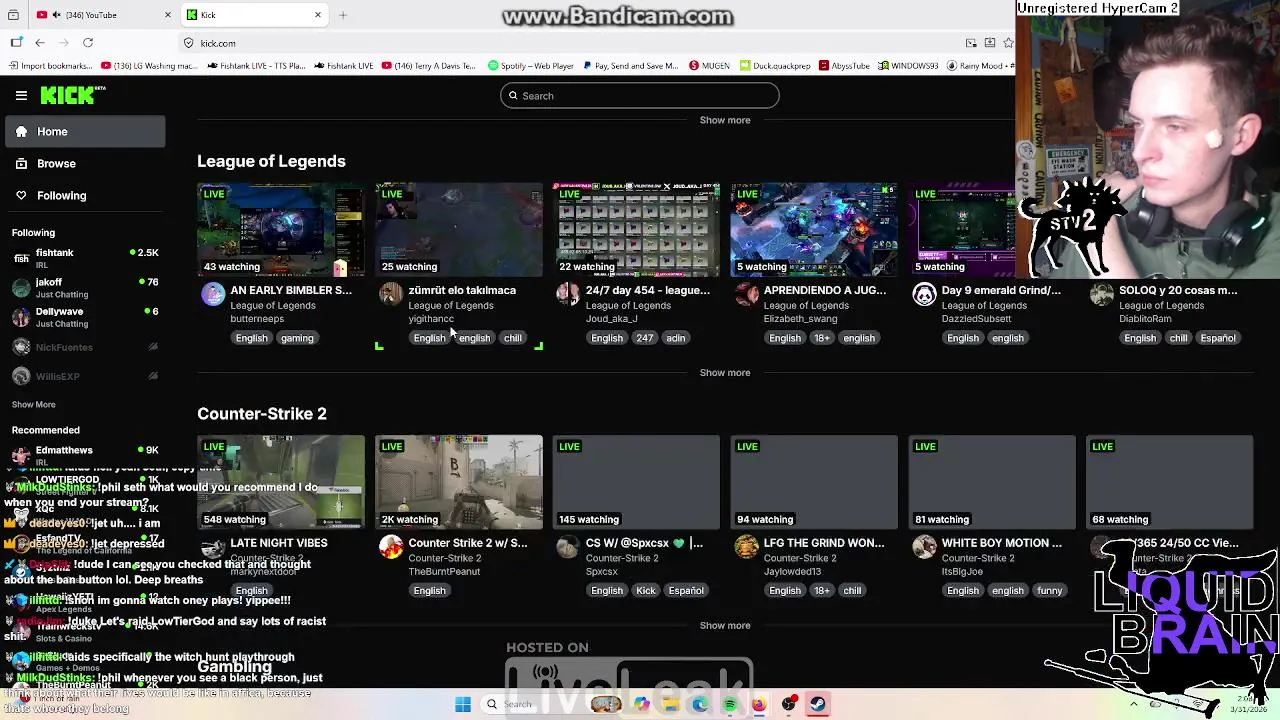Expand Show more under Following list

pyautogui.click(x=34, y=405)
